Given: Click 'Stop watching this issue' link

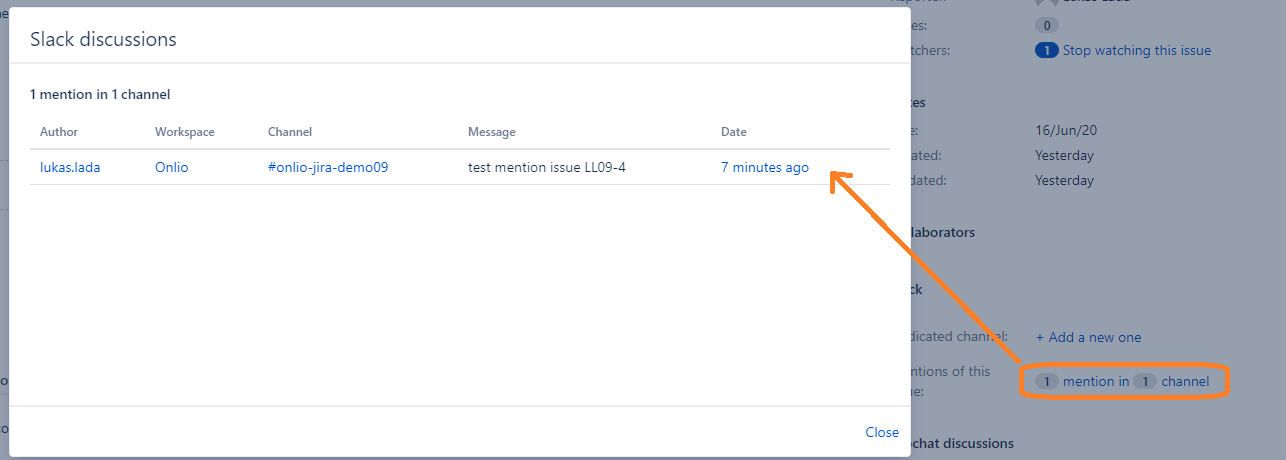Looking at the screenshot, I should click(1137, 51).
